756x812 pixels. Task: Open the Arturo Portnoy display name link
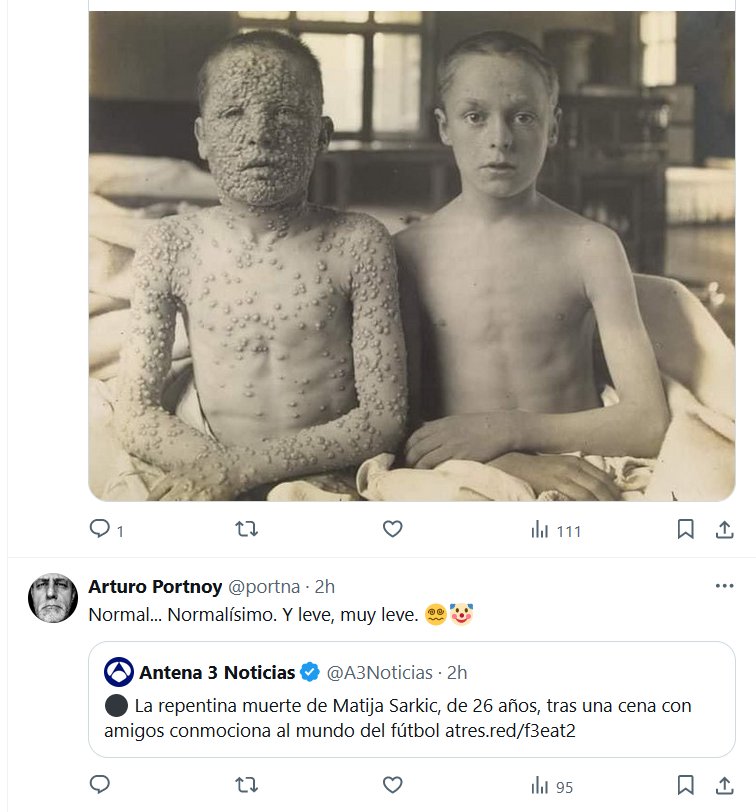155,586
